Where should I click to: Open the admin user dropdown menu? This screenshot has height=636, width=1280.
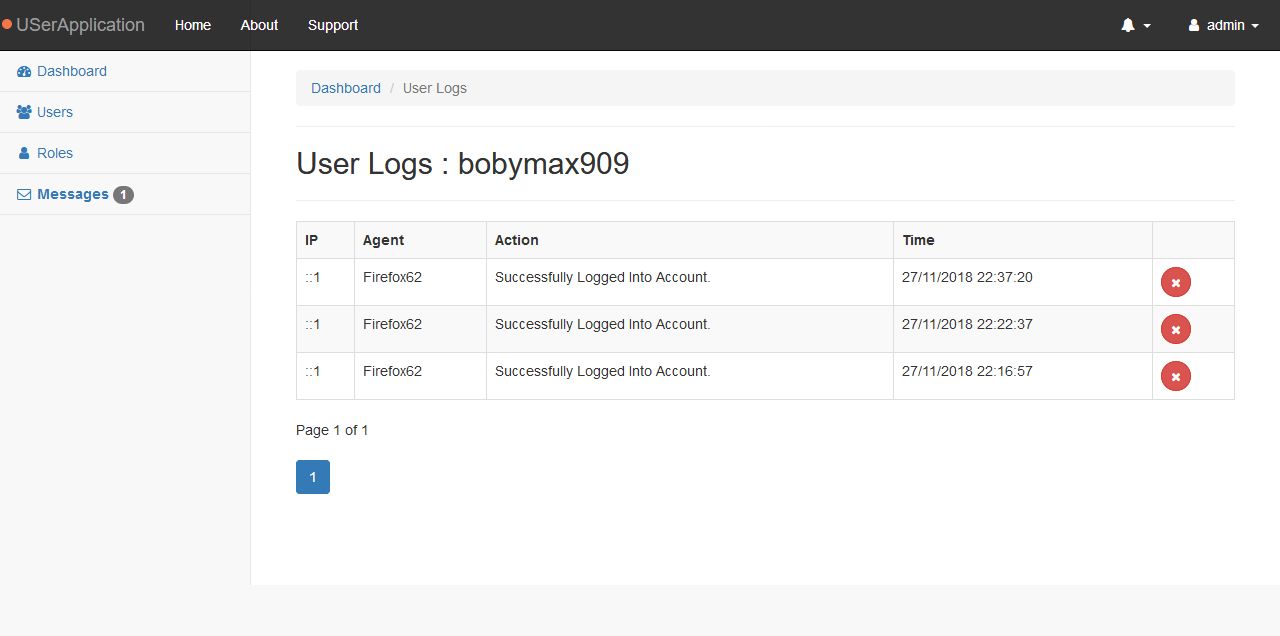point(1223,26)
